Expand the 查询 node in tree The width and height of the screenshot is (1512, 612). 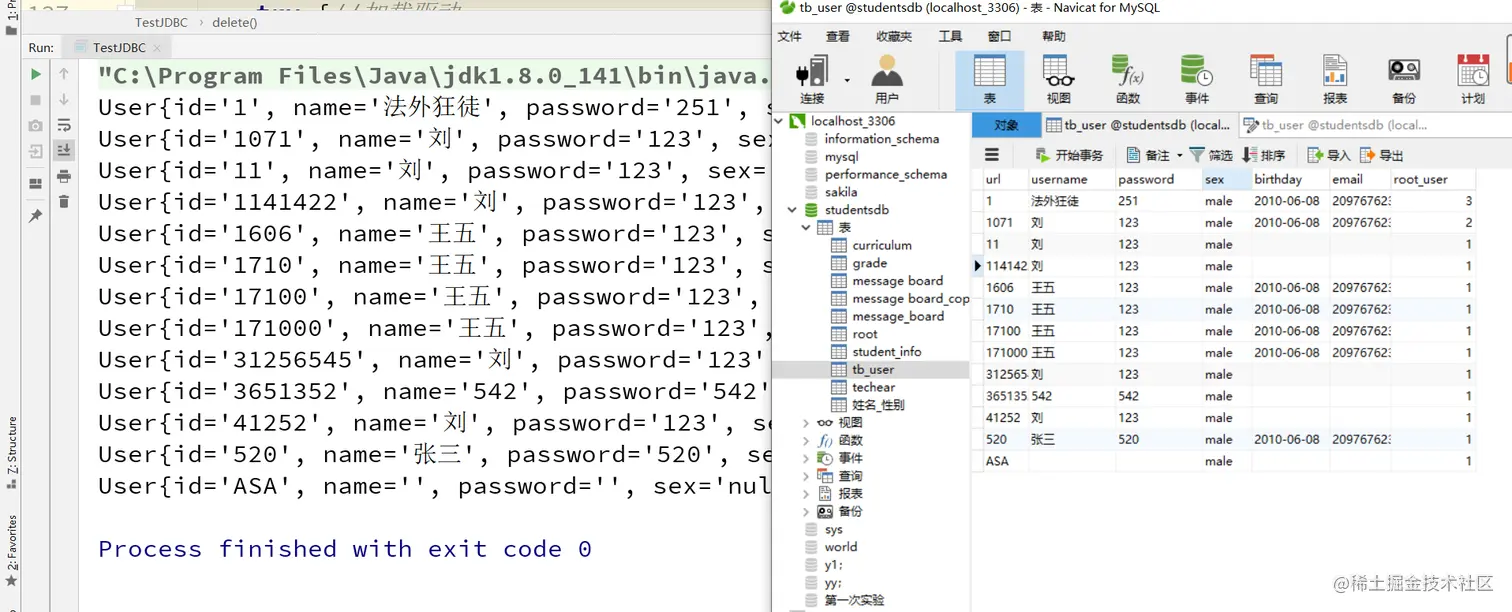pos(806,476)
